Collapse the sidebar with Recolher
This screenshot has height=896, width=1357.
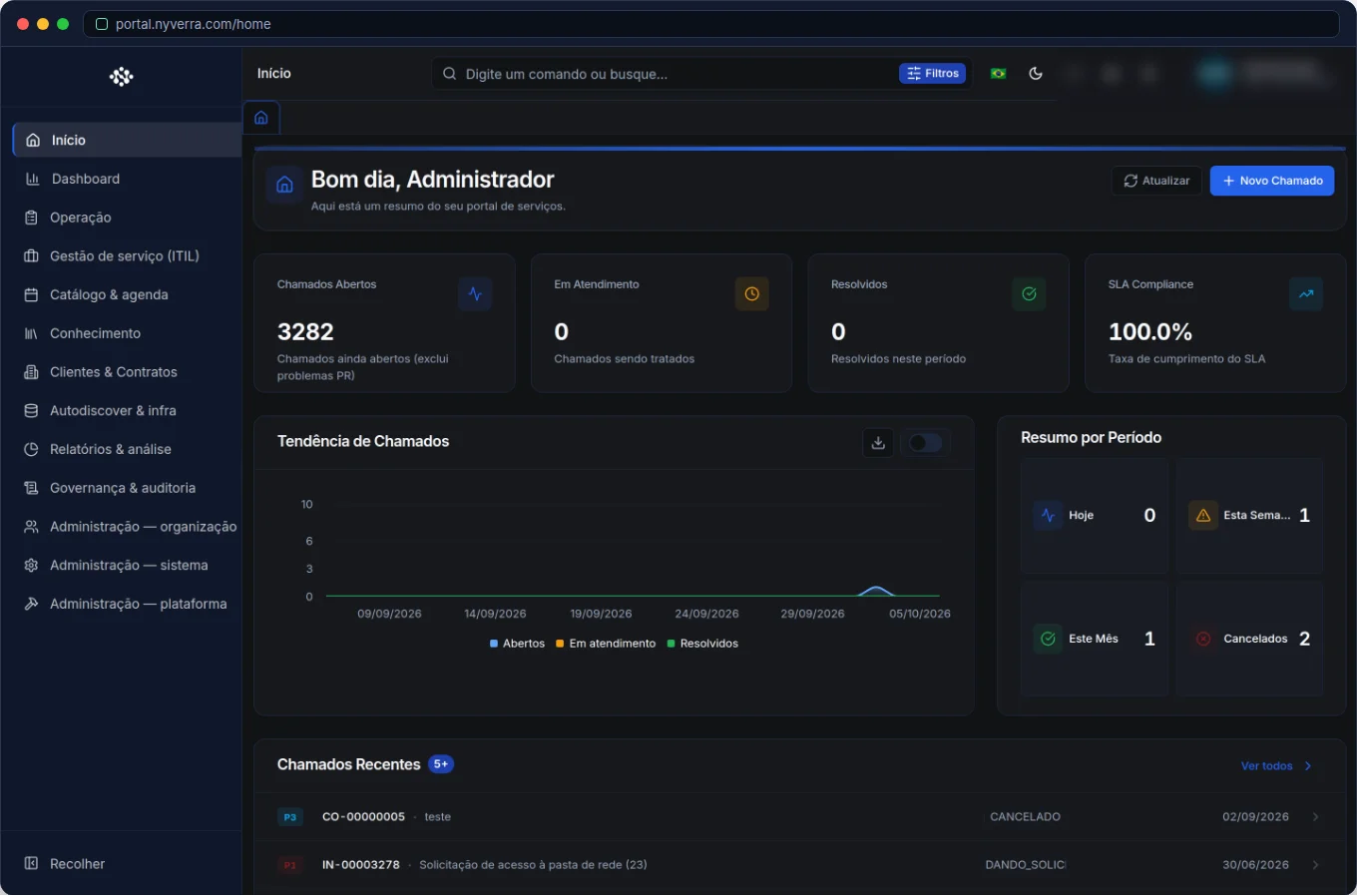coord(65,864)
